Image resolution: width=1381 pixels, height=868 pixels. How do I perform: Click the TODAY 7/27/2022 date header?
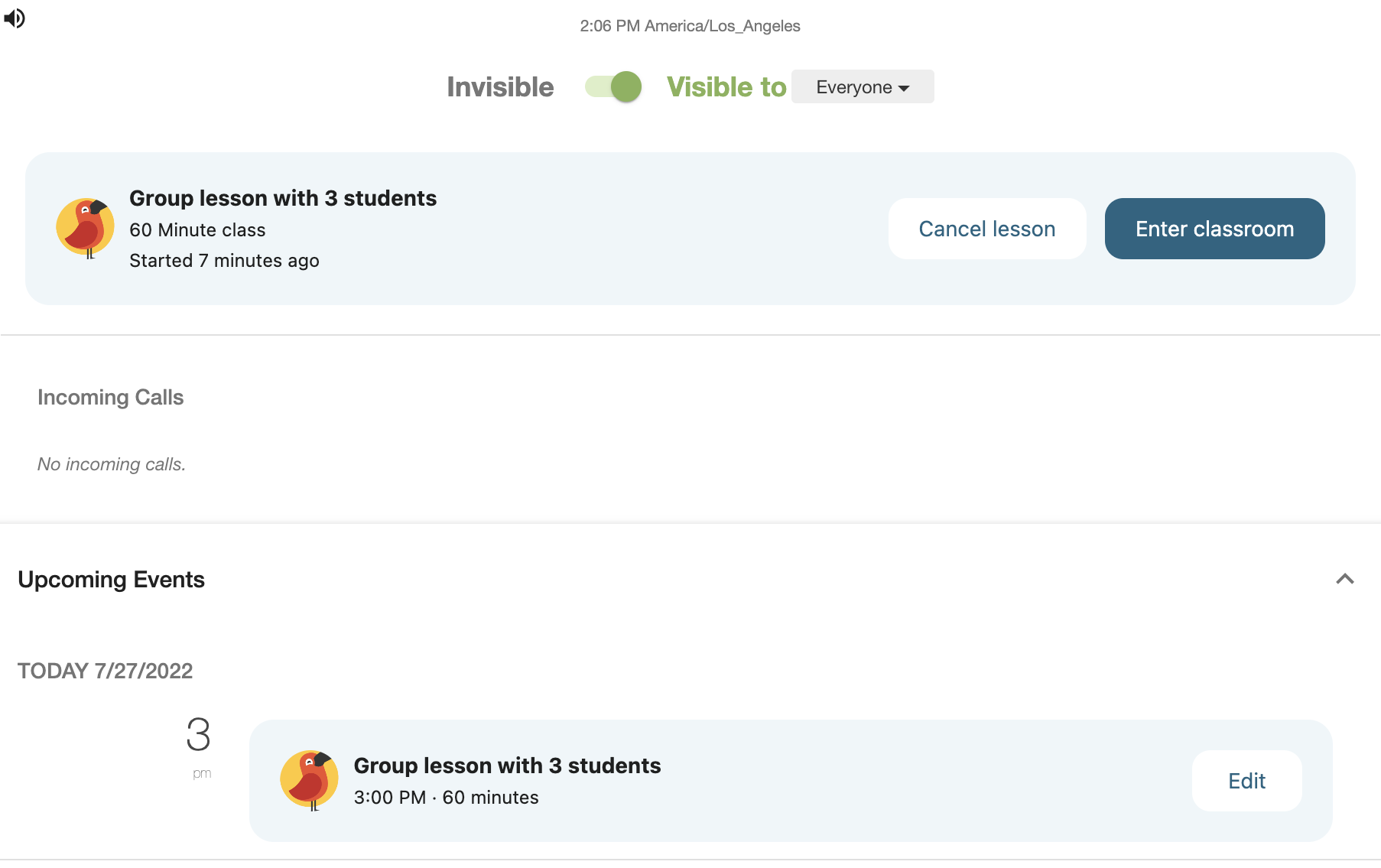click(x=106, y=671)
